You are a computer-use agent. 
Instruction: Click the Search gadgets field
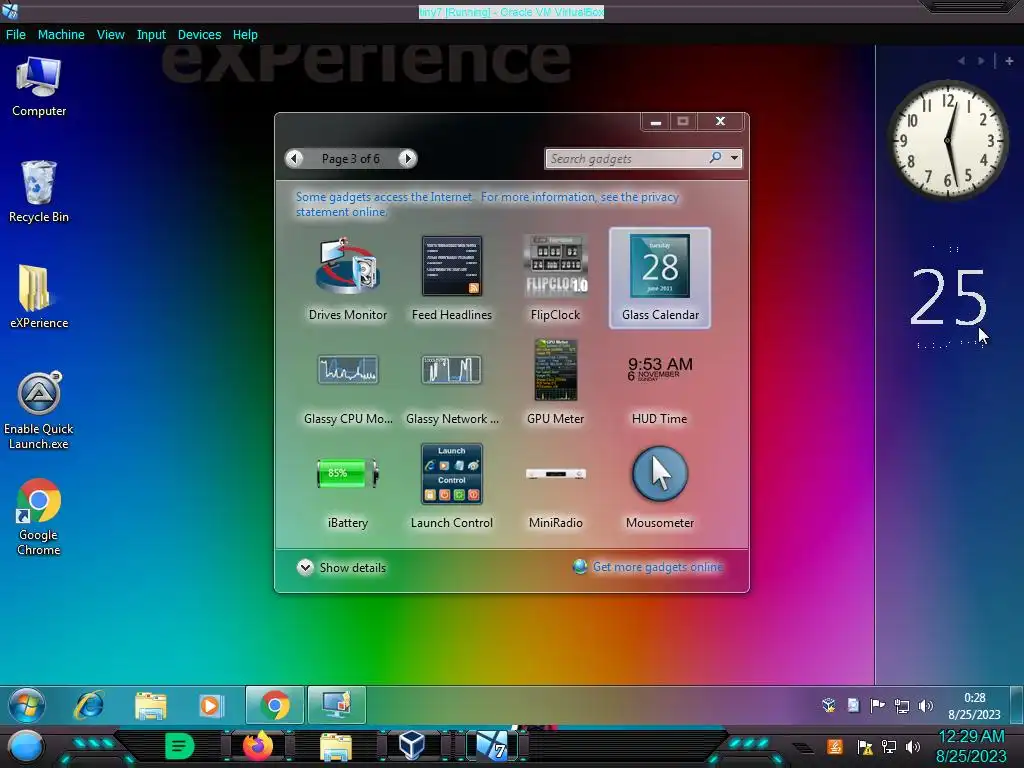pyautogui.click(x=627, y=158)
